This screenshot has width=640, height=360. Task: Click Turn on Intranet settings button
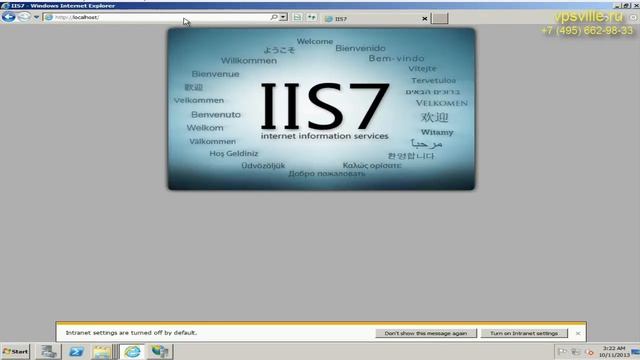524,333
